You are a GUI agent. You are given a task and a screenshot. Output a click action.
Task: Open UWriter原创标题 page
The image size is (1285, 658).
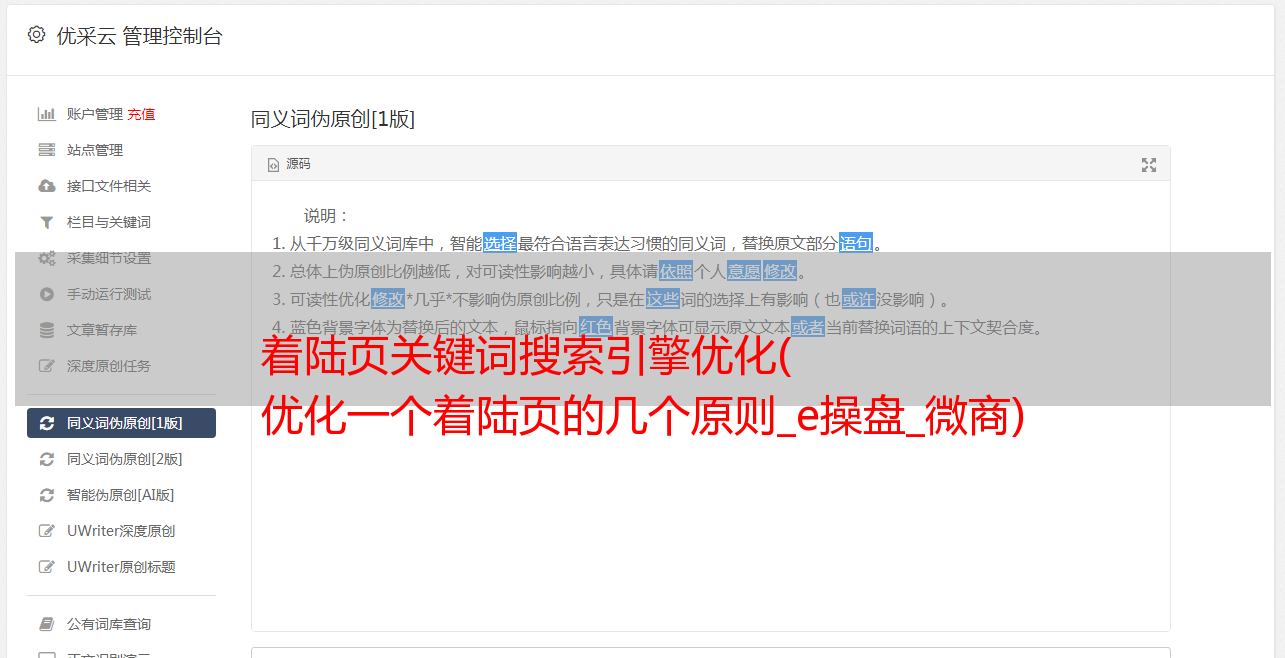coord(121,567)
